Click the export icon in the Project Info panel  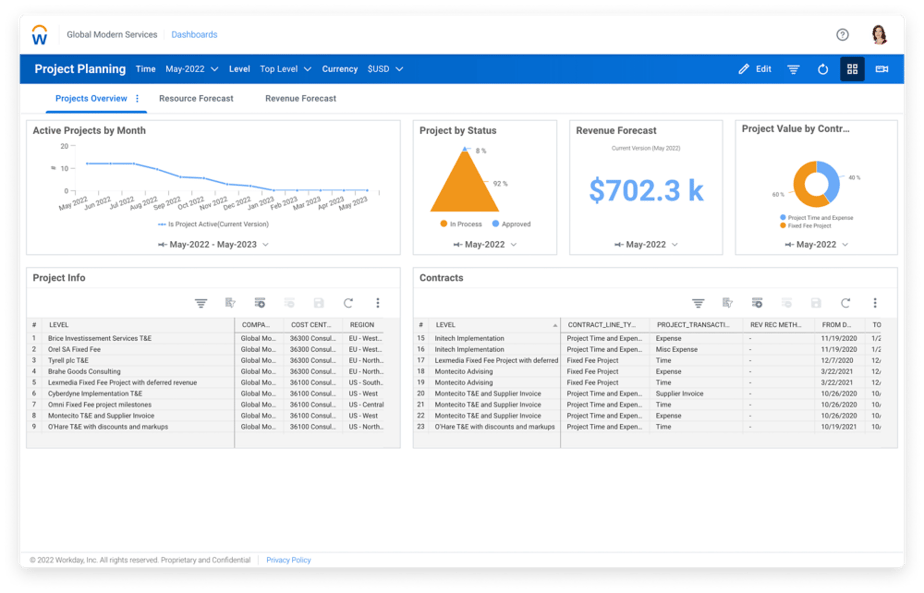[233, 303]
